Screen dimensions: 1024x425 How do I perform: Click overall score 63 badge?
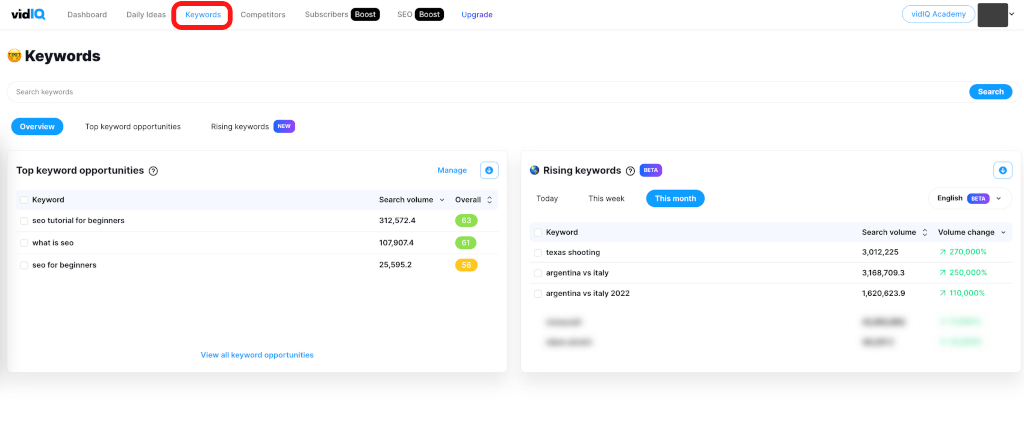466,221
